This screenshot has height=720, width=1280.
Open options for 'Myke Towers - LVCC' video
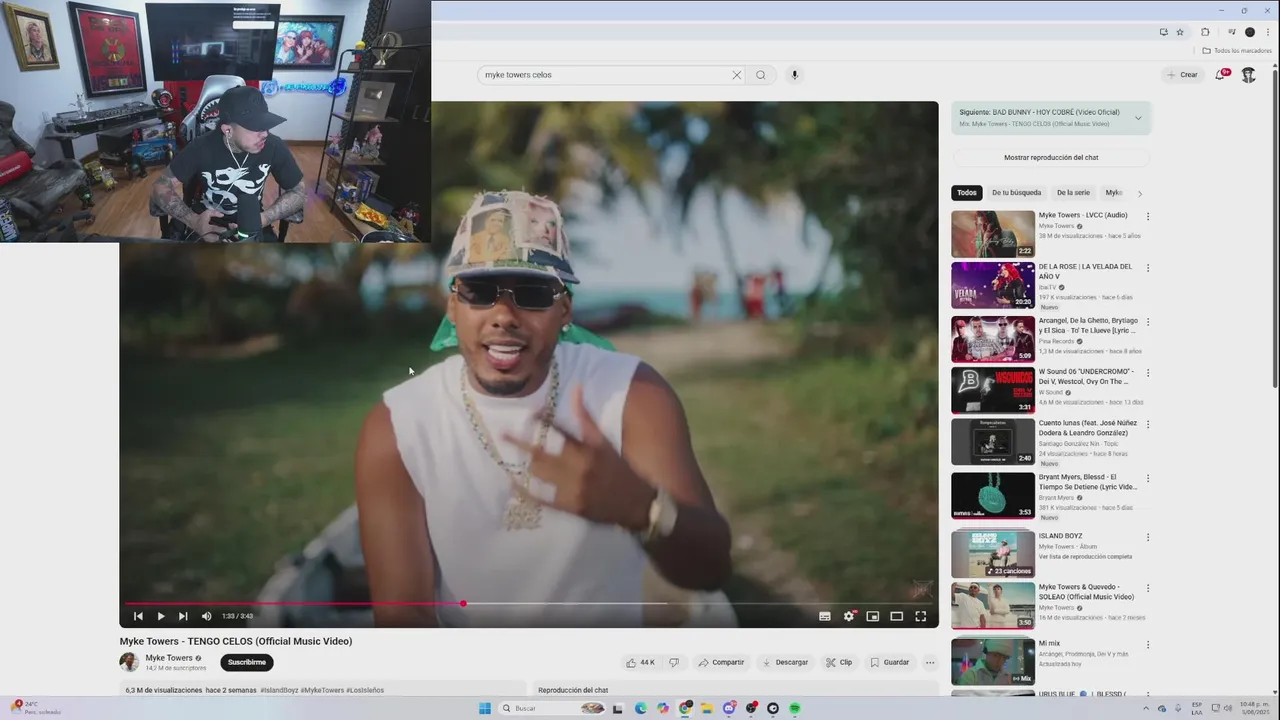[x=1148, y=216]
